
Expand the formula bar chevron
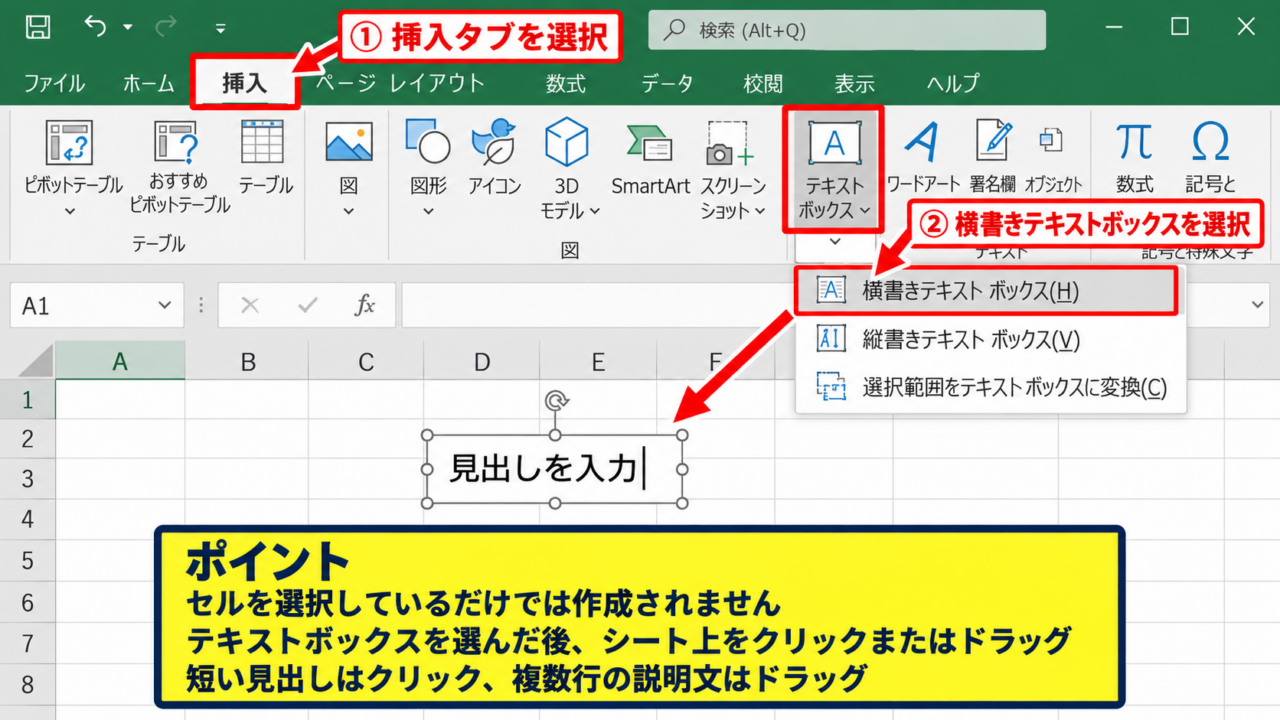(x=1258, y=305)
